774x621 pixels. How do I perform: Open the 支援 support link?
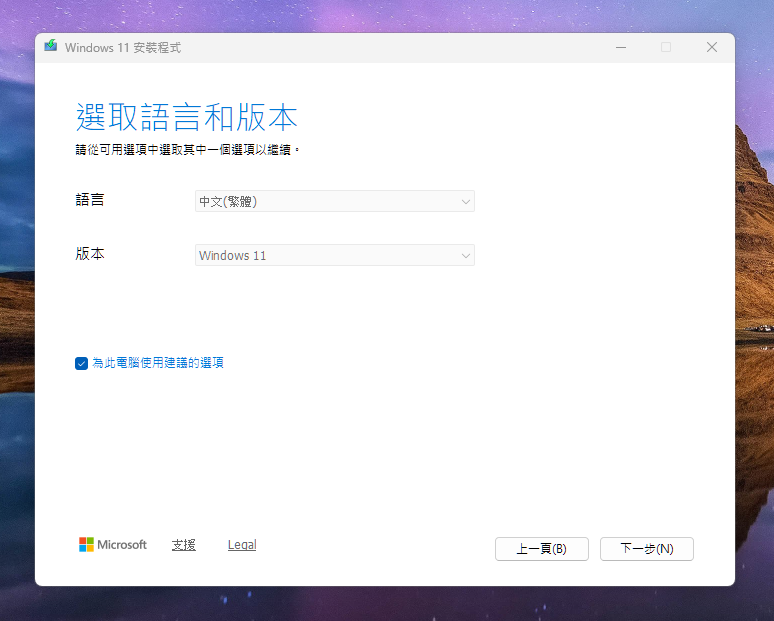pos(183,545)
